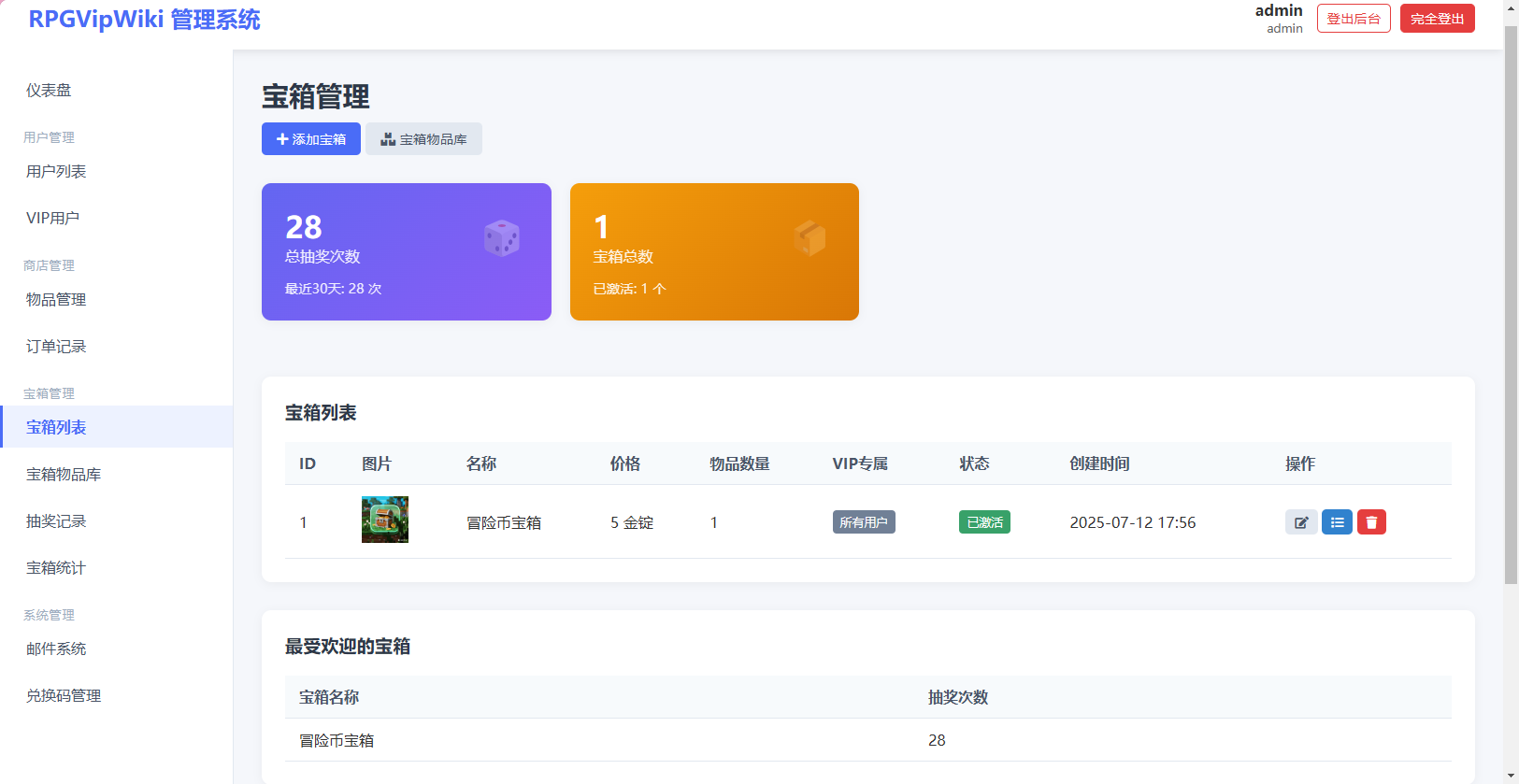
Task: Click the 宝箱总数 statistics card
Action: 714,252
